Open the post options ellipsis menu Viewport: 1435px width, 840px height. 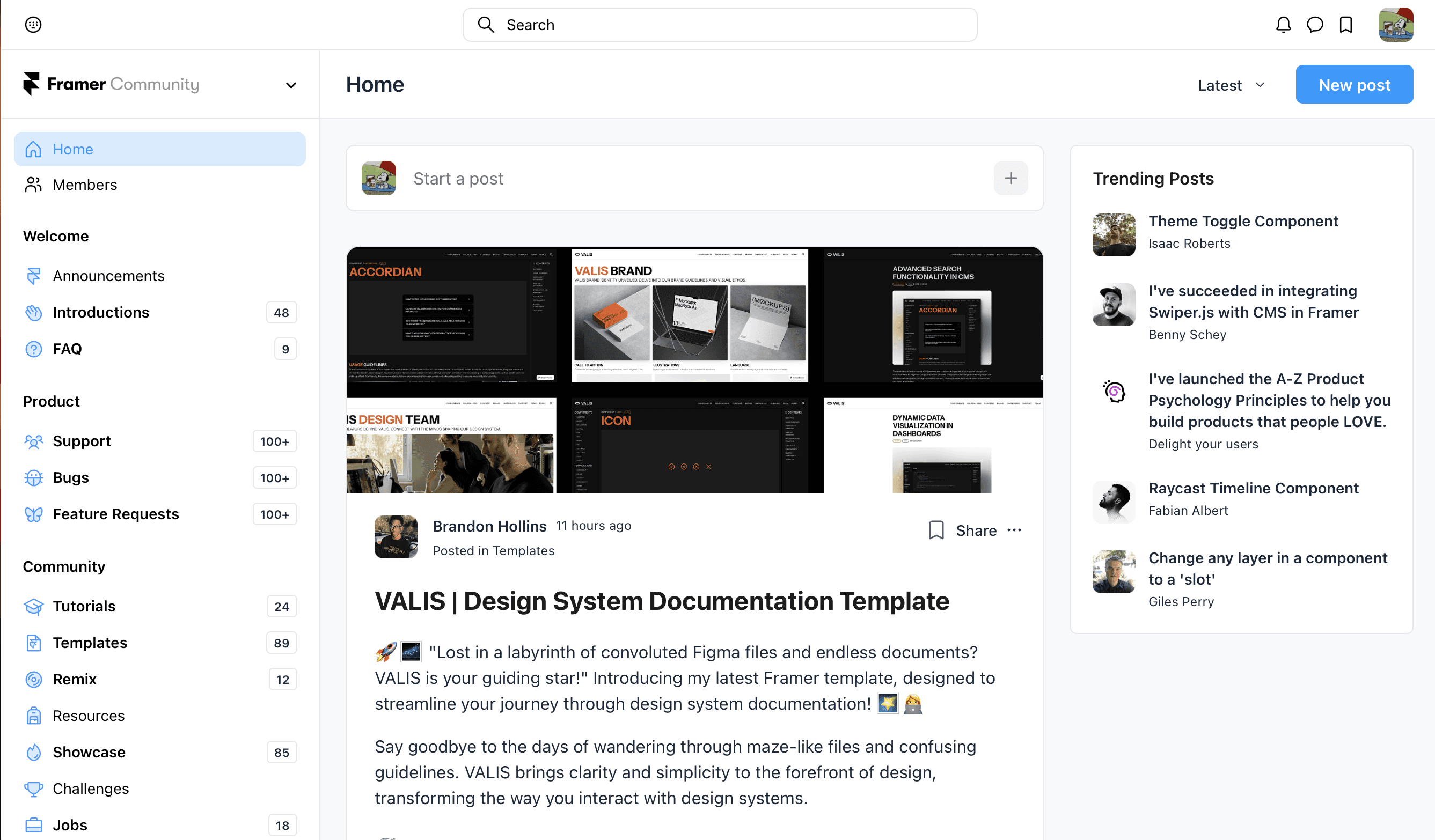pyautogui.click(x=1015, y=530)
